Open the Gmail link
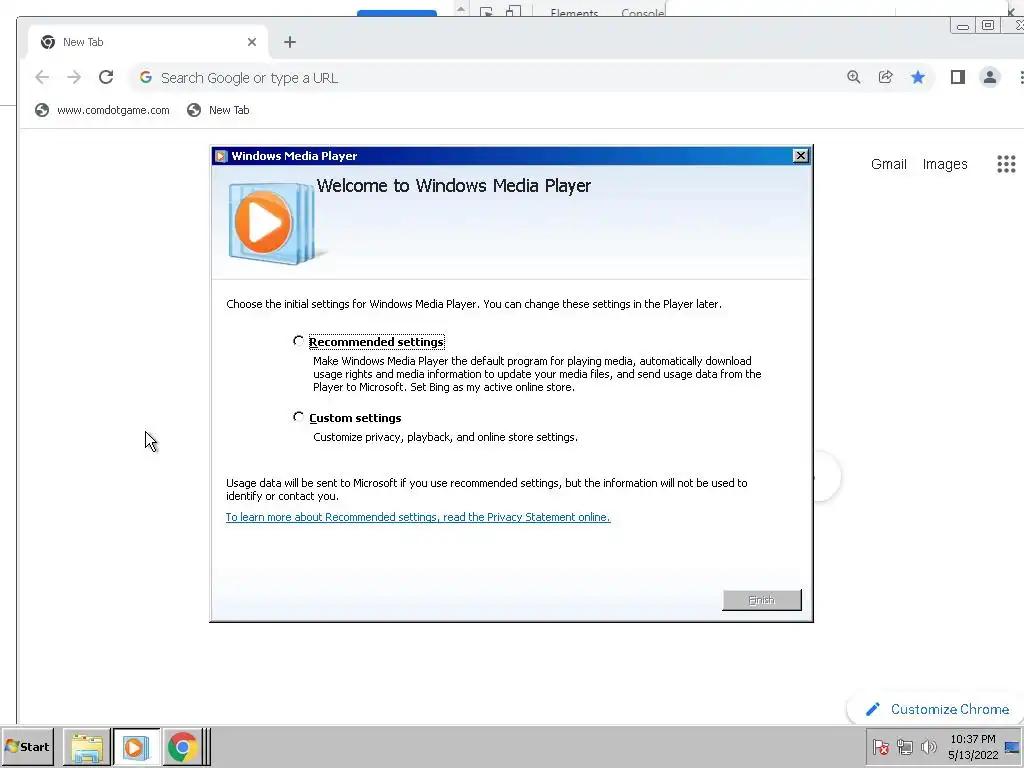1024x768 pixels. (888, 164)
